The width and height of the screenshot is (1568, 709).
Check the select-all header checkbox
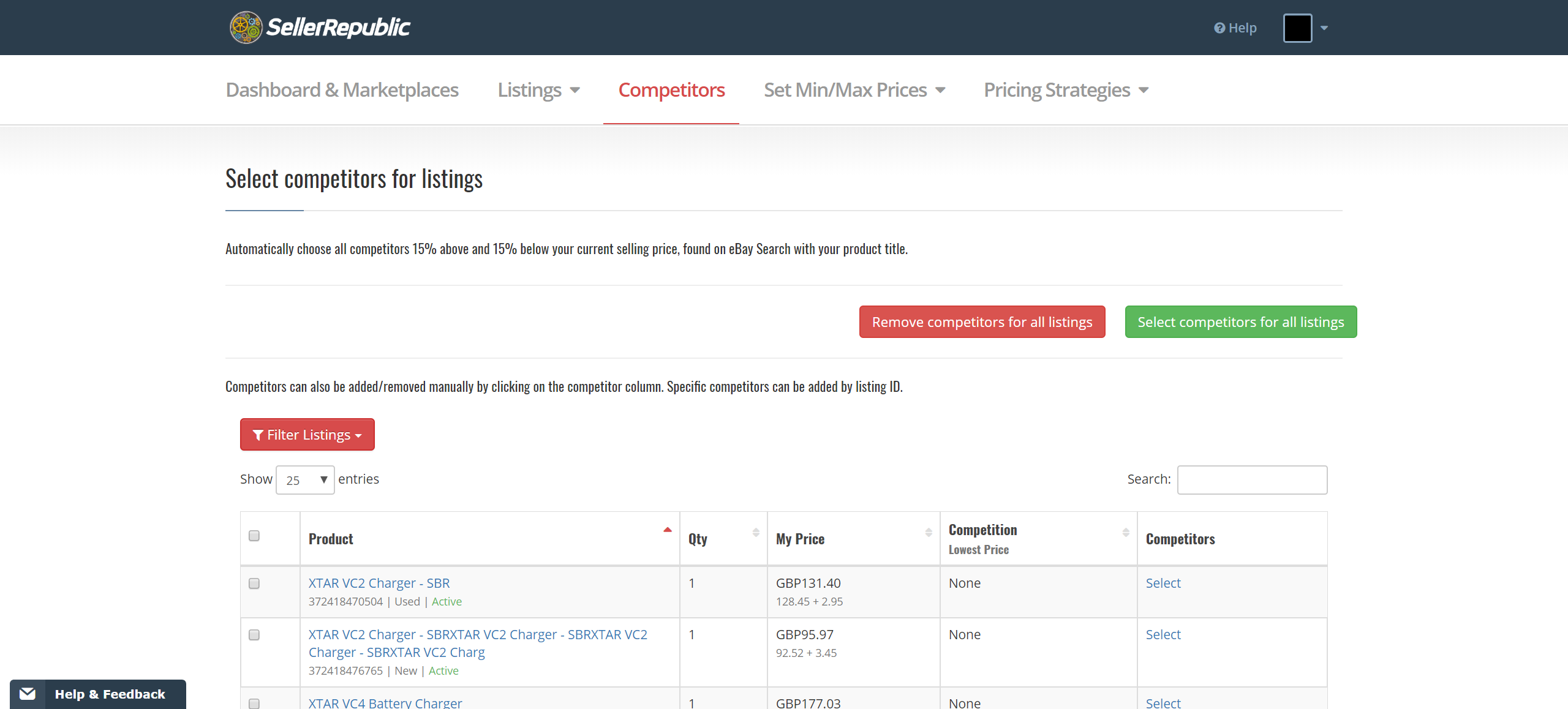point(254,536)
